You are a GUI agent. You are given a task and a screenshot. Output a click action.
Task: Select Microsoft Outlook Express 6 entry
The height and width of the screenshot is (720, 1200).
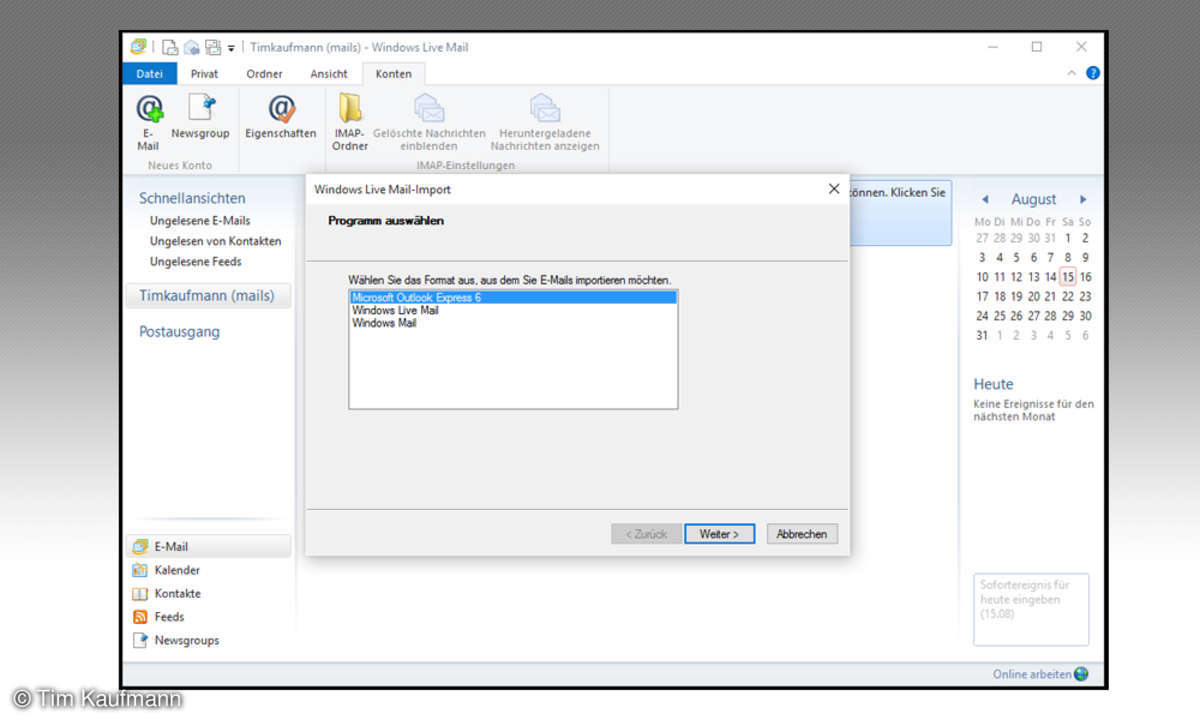point(513,297)
